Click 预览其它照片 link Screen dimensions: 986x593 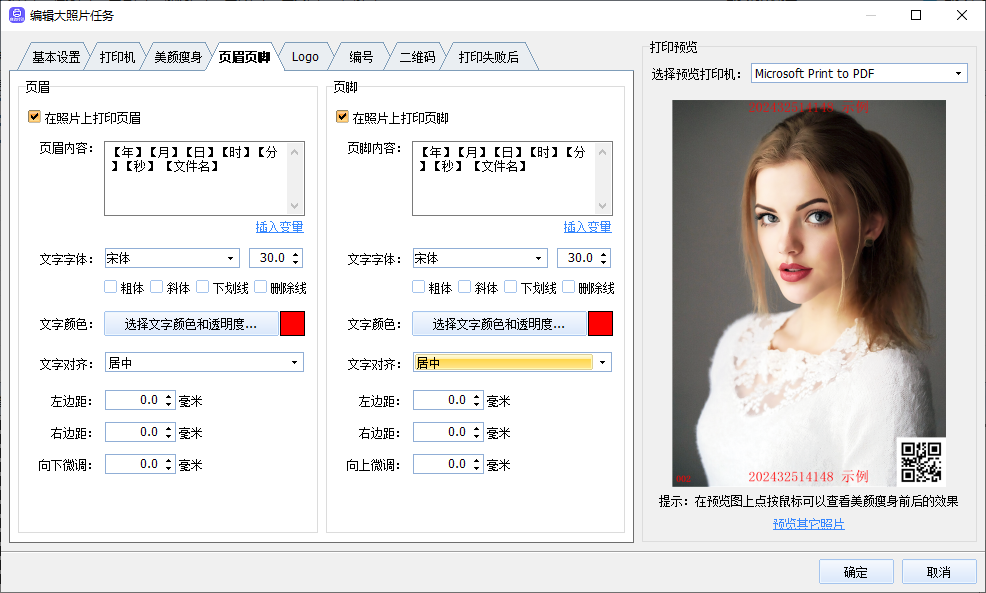coord(808,524)
